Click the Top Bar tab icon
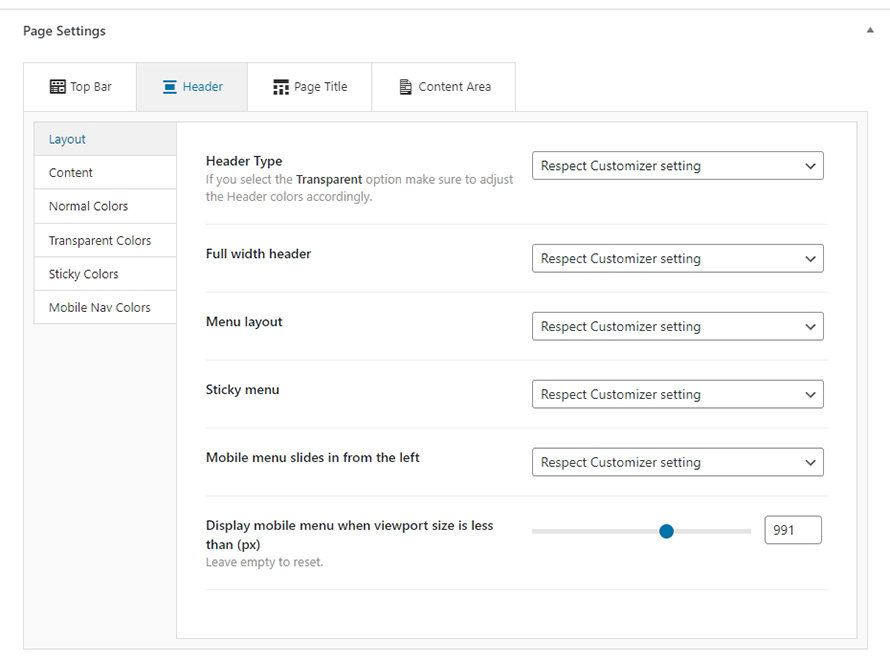The image size is (890, 660). point(57,87)
